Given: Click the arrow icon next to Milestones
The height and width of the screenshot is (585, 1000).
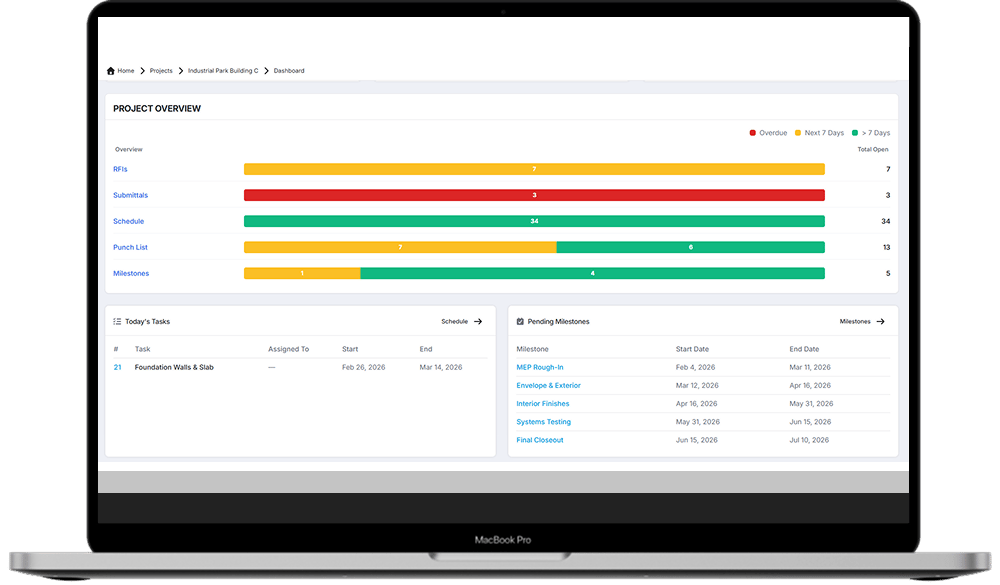Looking at the screenshot, I should click(881, 322).
